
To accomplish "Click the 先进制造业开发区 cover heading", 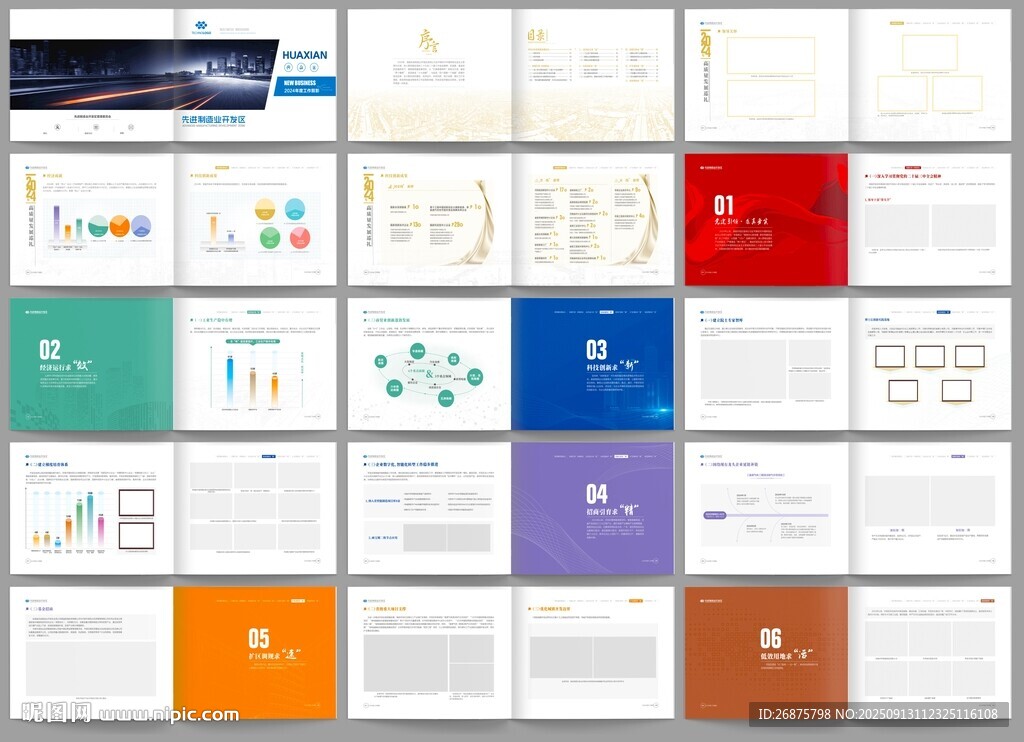I will click(x=214, y=120).
